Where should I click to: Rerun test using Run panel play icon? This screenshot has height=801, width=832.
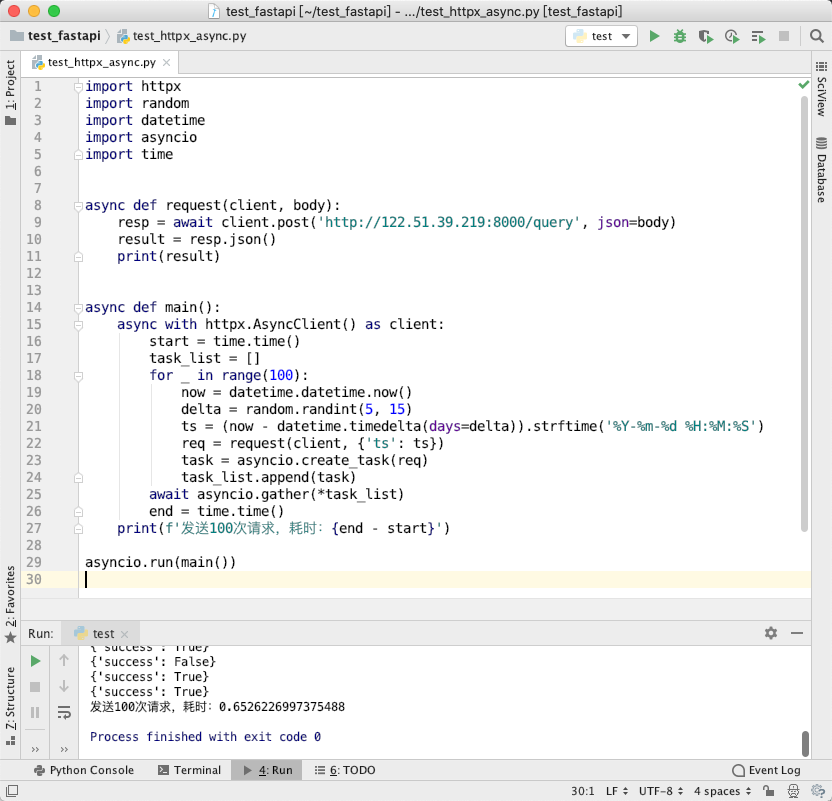point(36,661)
